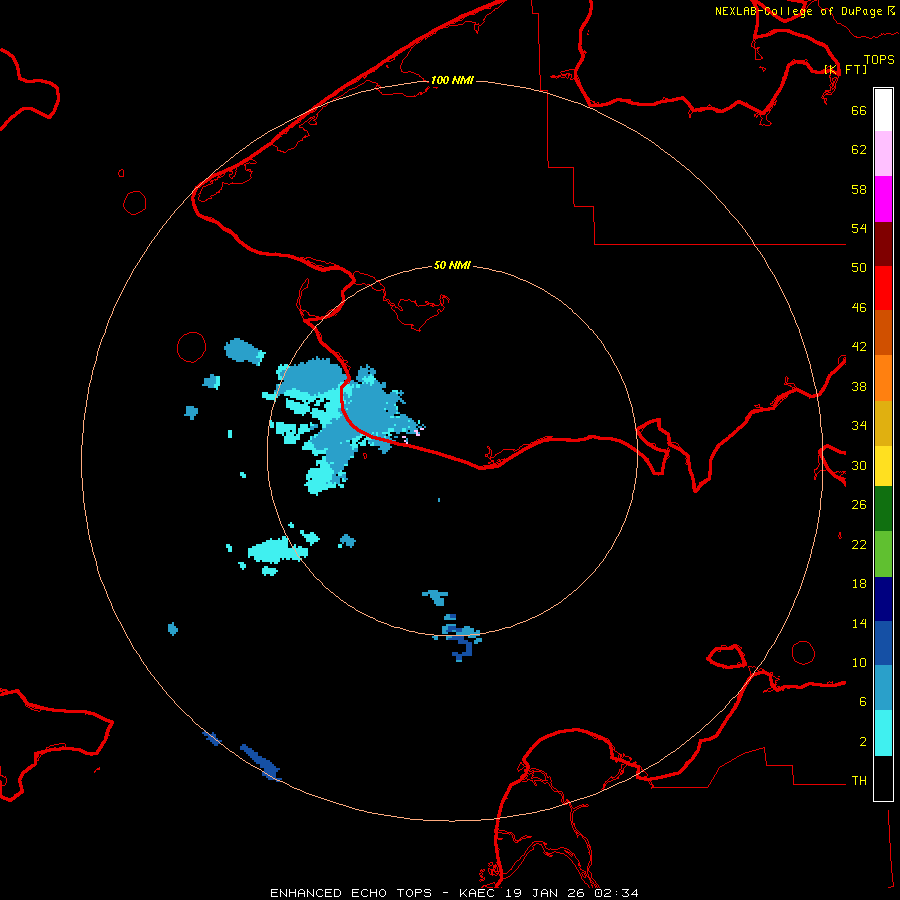Click the white color swatch above 66
This screenshot has width=900, height=900.
pos(883,110)
